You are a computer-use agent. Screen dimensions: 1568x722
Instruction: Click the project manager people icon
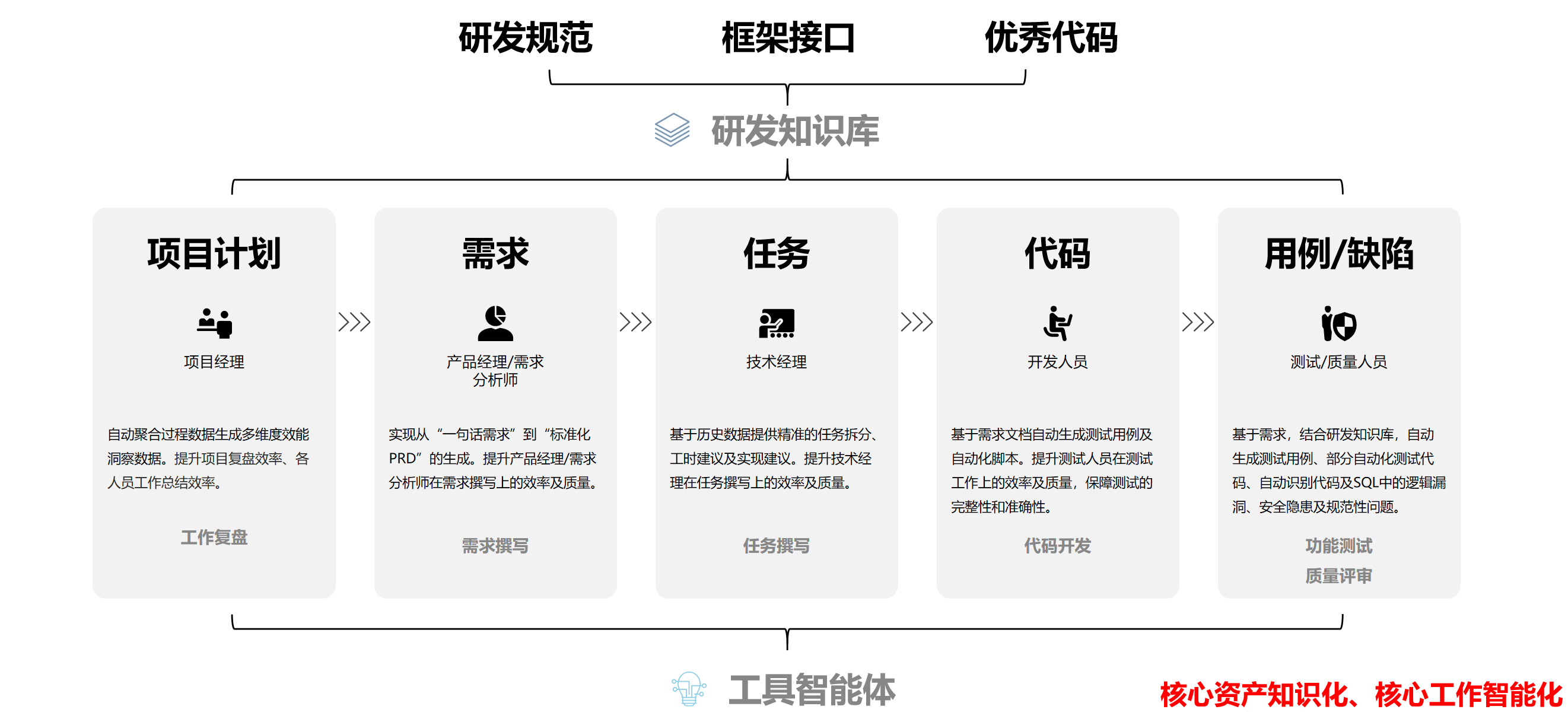coord(214,323)
